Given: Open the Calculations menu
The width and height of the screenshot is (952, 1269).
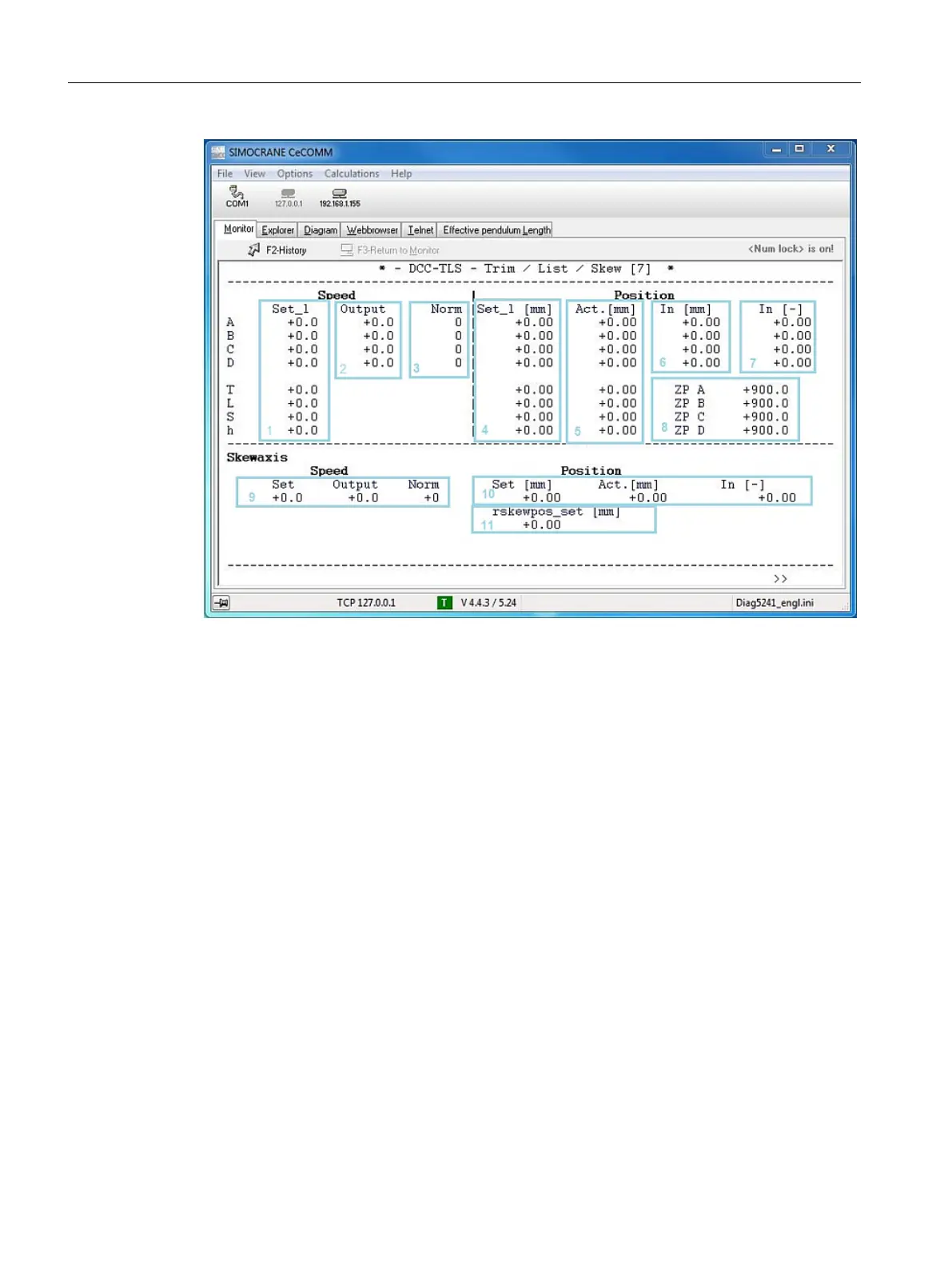Looking at the screenshot, I should pyautogui.click(x=352, y=174).
